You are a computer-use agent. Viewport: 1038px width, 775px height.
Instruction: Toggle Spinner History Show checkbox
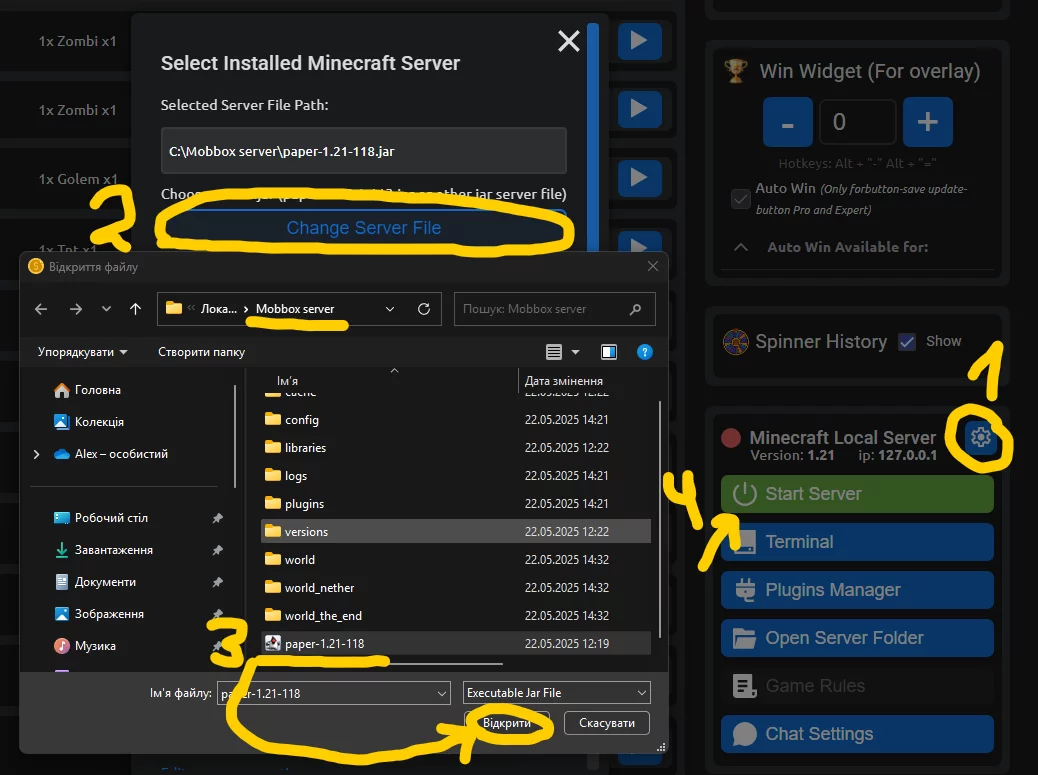(907, 342)
